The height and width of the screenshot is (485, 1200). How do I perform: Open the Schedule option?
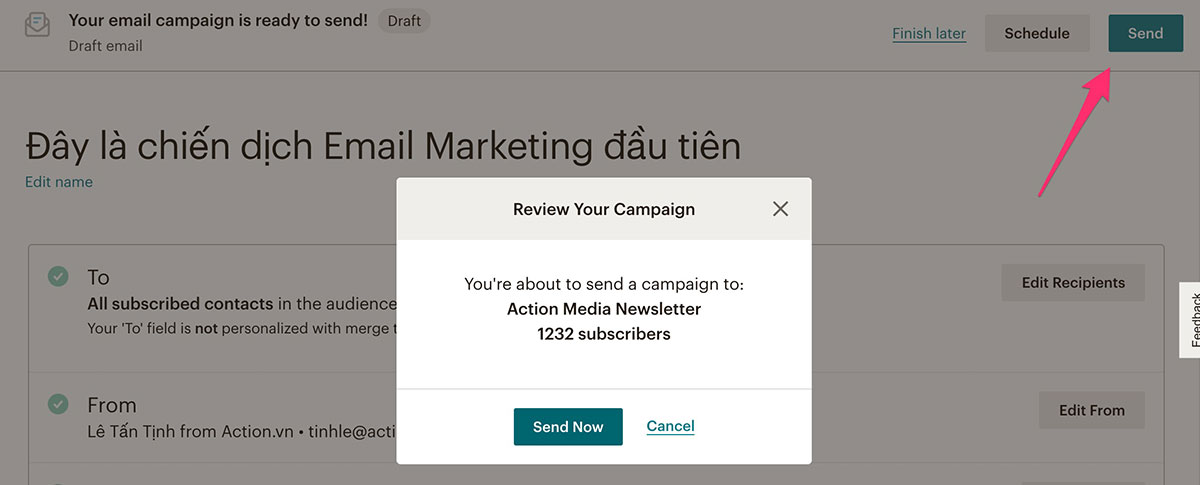[x=1037, y=33]
